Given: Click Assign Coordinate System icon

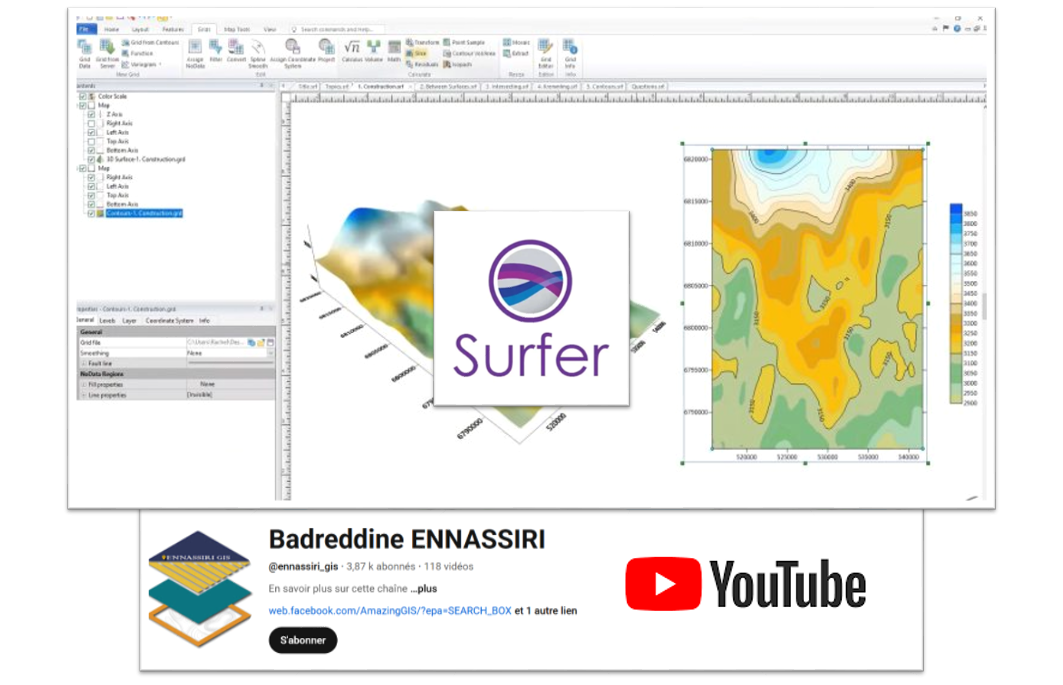Looking at the screenshot, I should pyautogui.click(x=292, y=54).
